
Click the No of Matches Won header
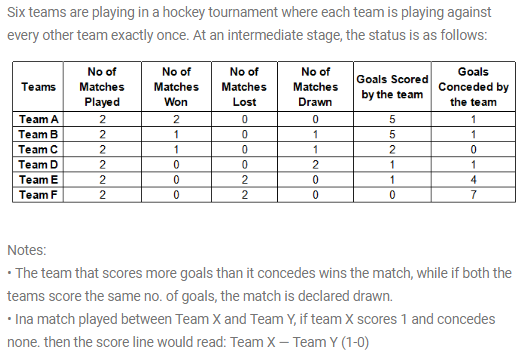click(176, 87)
